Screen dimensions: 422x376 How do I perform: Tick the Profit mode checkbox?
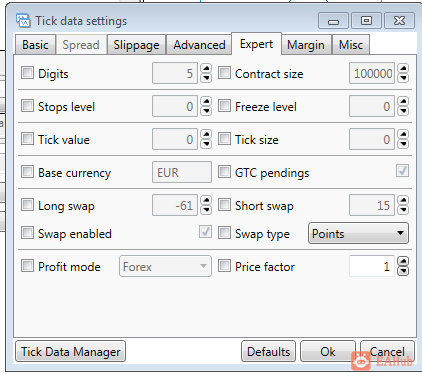(27, 266)
